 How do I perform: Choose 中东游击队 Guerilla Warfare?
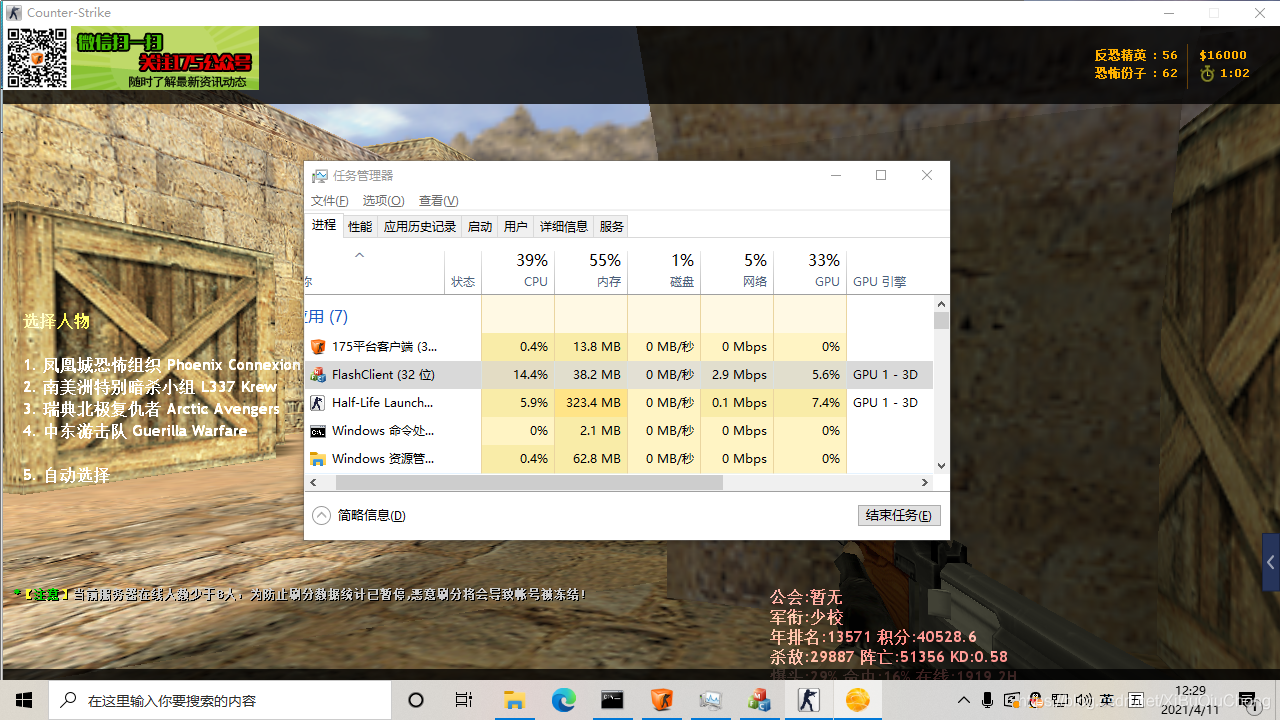click(135, 431)
